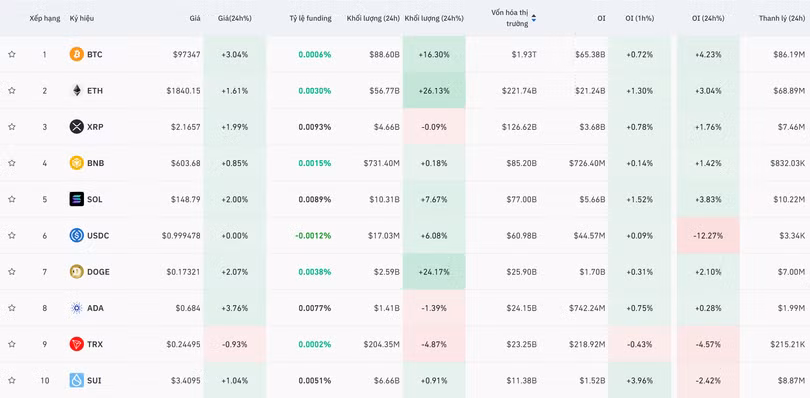This screenshot has height=398, width=810.
Task: Click SOL volume $10.31B
Action: tap(385, 199)
